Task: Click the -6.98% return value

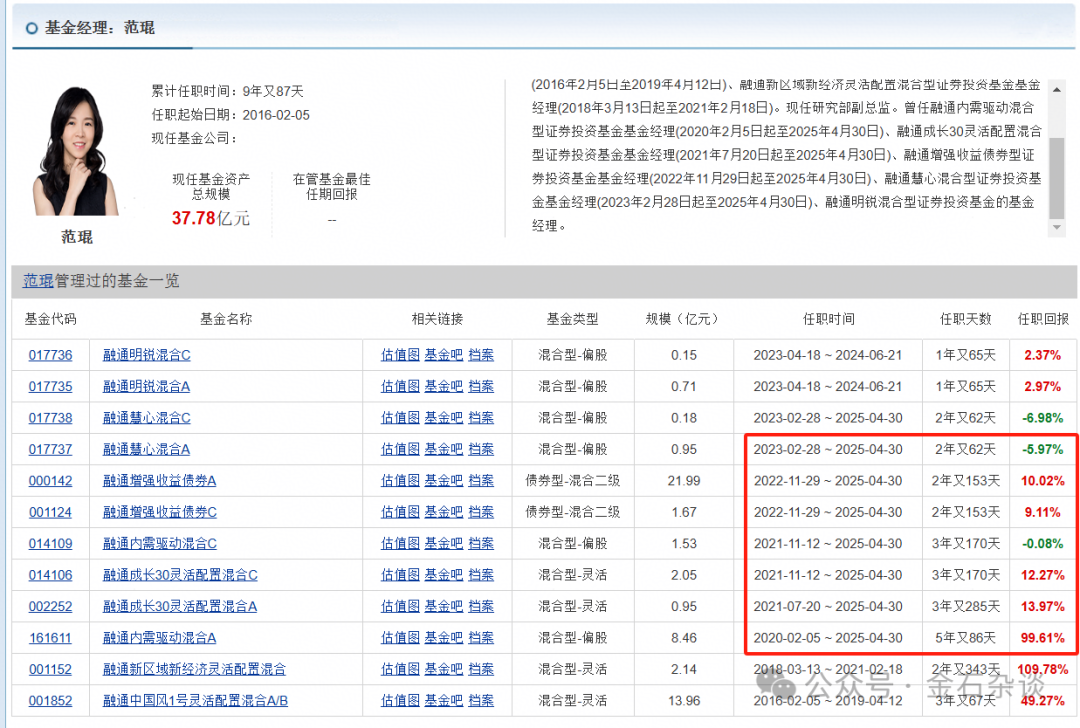Action: tap(1043, 418)
